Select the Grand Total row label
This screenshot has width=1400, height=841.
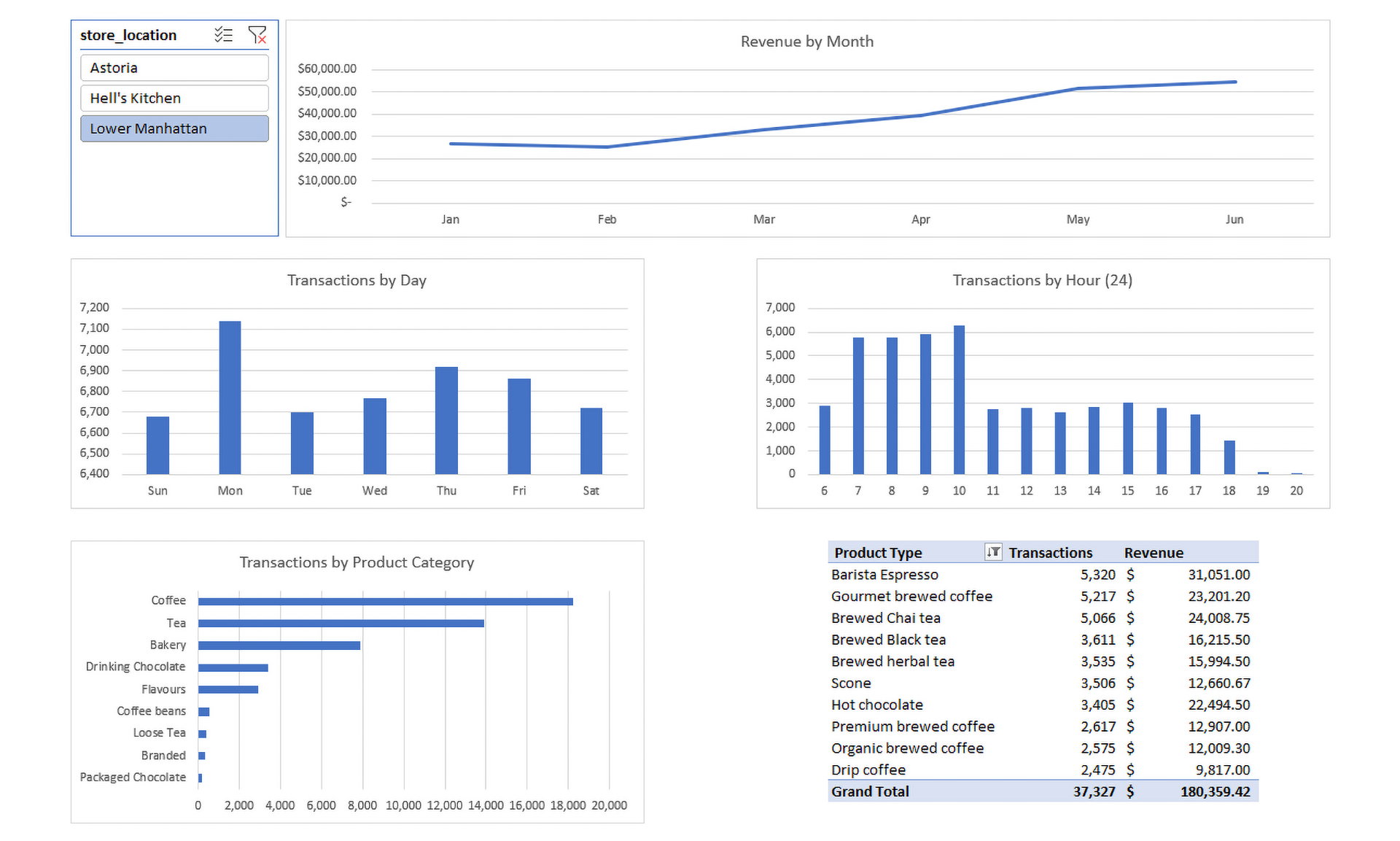[870, 791]
